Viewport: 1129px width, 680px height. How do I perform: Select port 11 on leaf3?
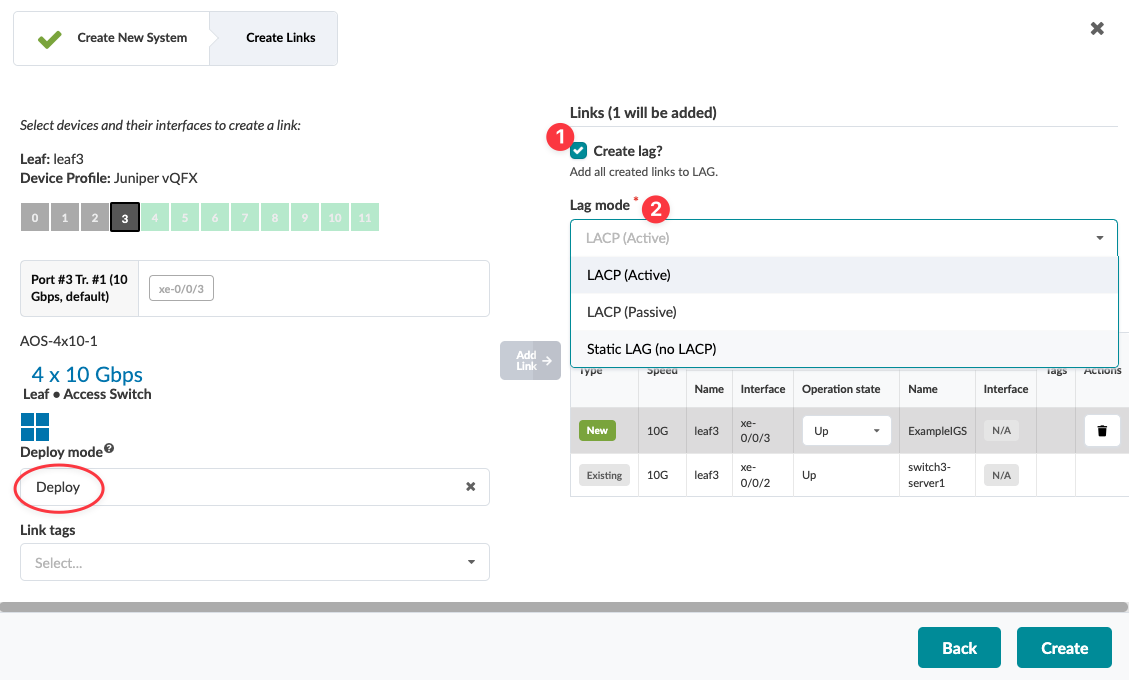365,218
